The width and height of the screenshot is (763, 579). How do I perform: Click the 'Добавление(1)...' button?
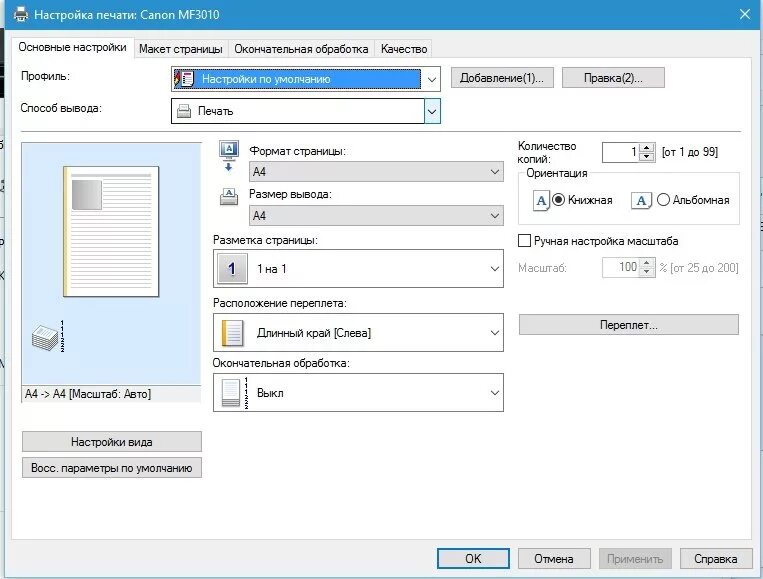502,78
